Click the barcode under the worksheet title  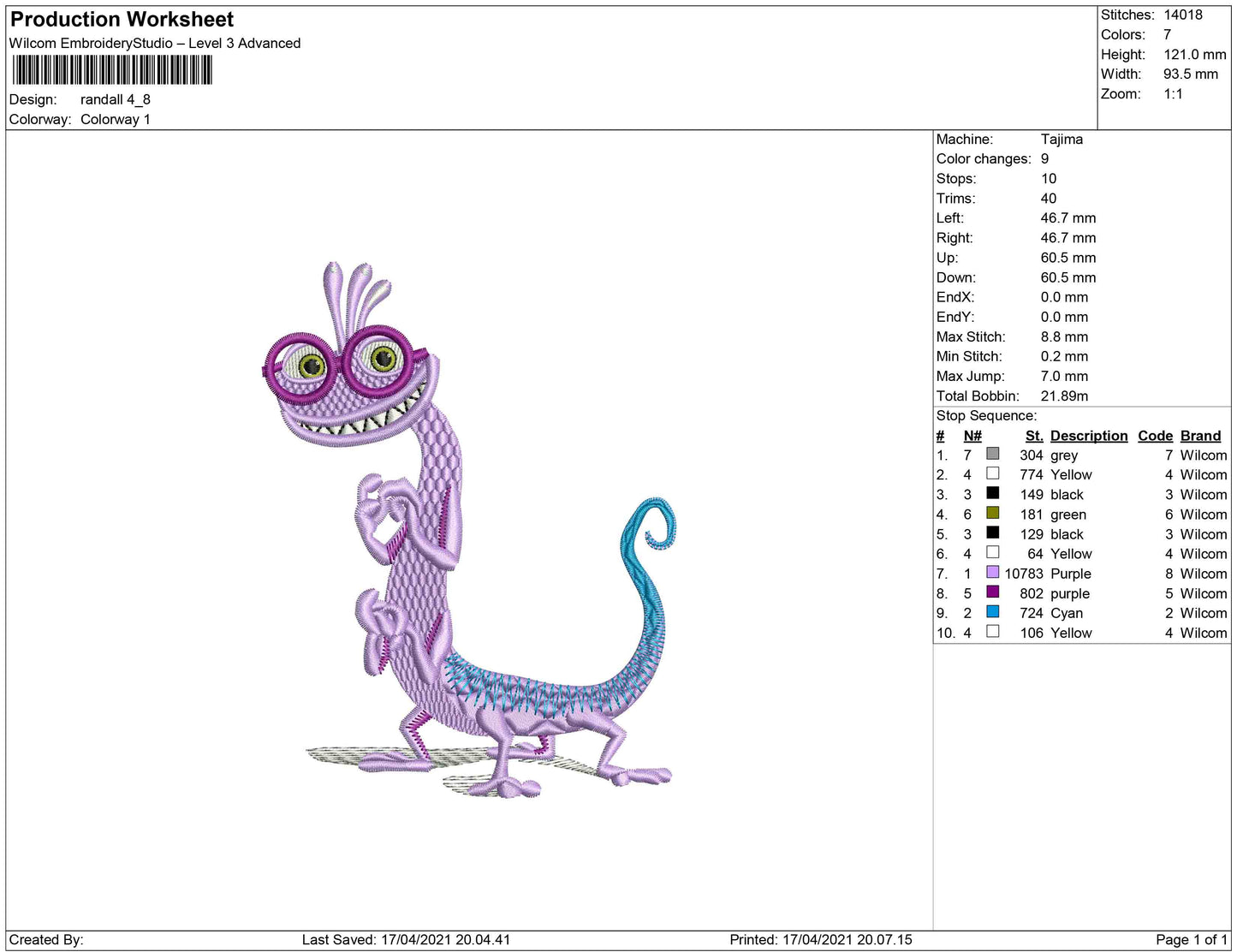coord(112,70)
